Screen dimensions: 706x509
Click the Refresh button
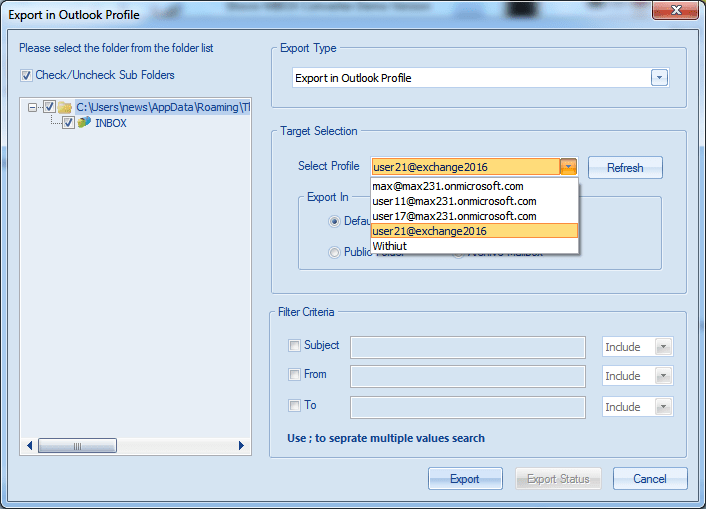coord(625,168)
